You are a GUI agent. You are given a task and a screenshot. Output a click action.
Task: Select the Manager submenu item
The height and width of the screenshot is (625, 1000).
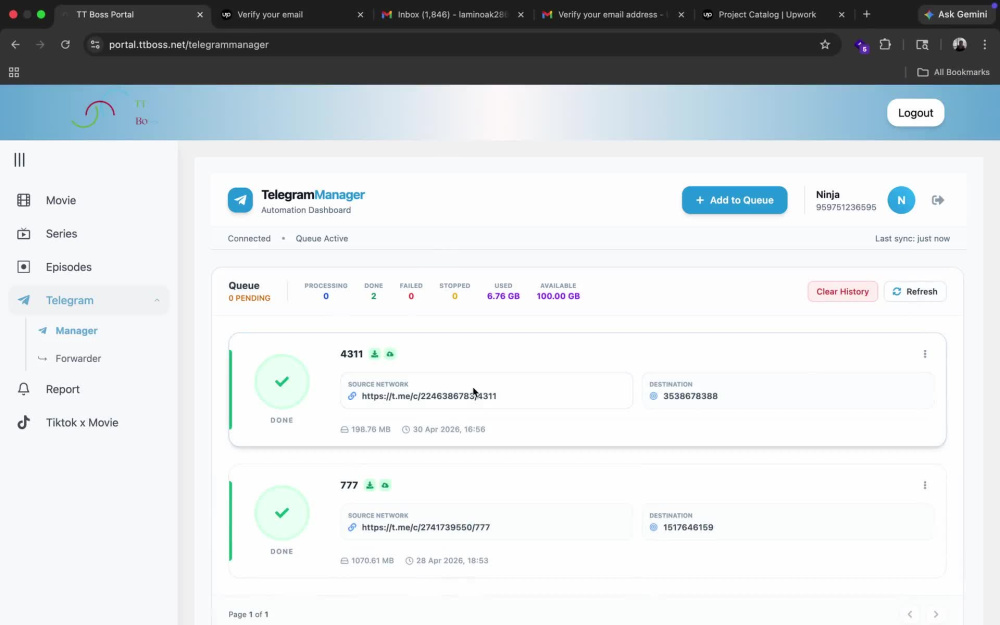(x=76, y=330)
